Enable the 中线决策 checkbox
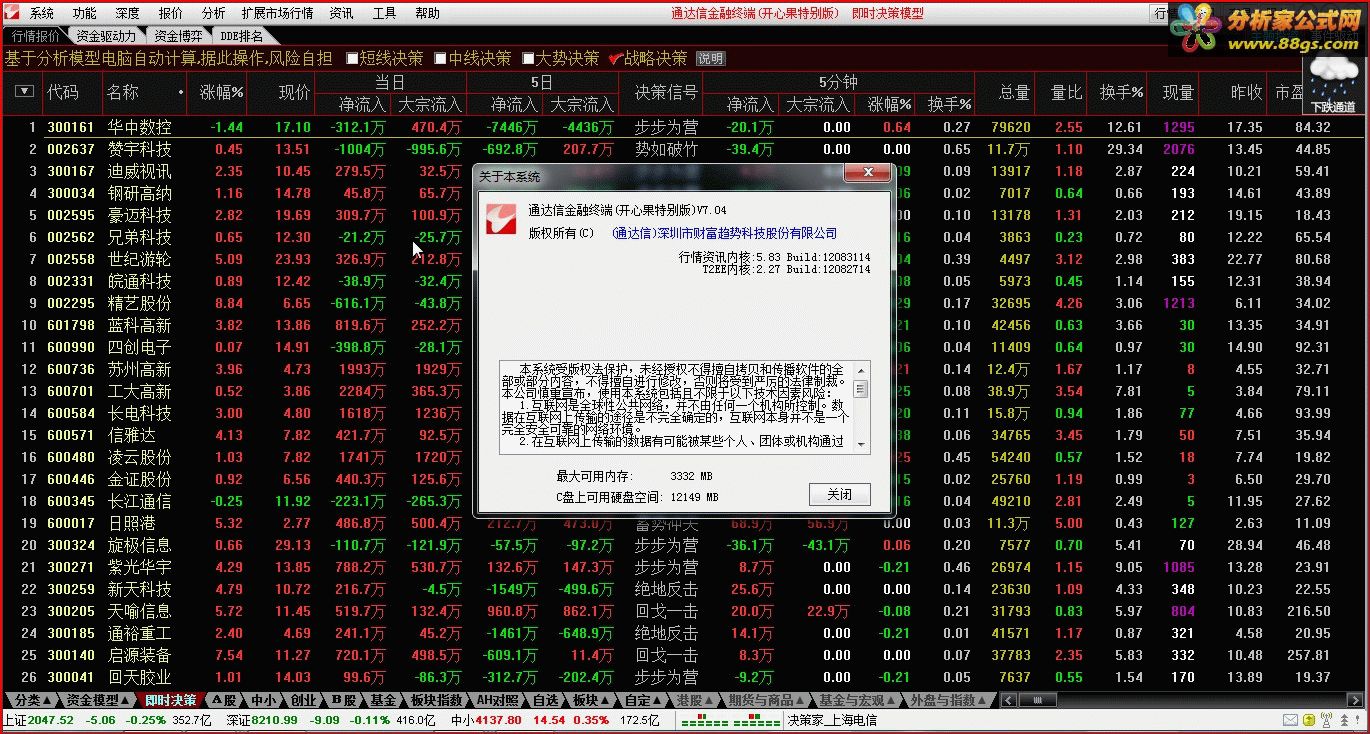The image size is (1370, 734). (440, 59)
